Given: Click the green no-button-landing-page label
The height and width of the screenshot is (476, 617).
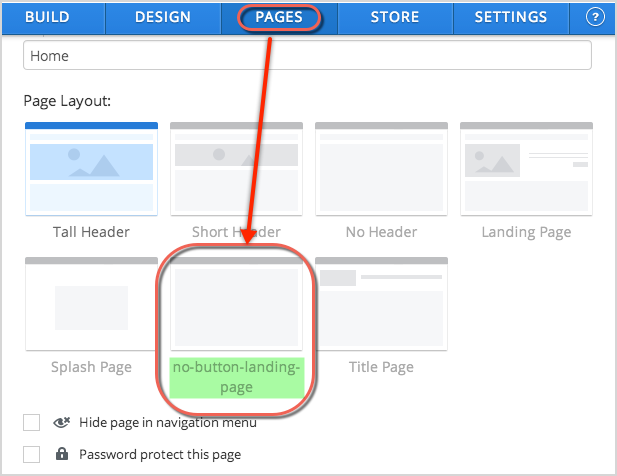Looking at the screenshot, I should pyautogui.click(x=236, y=378).
